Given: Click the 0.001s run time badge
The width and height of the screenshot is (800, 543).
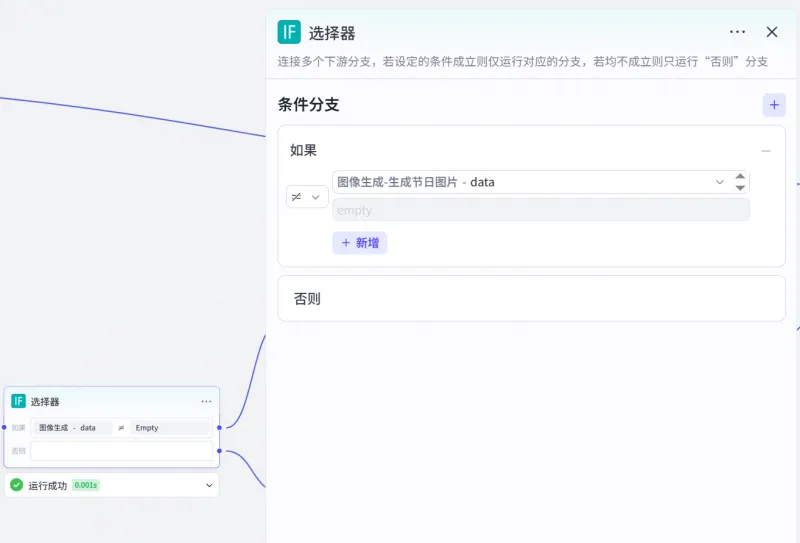Looking at the screenshot, I should coord(86,486).
